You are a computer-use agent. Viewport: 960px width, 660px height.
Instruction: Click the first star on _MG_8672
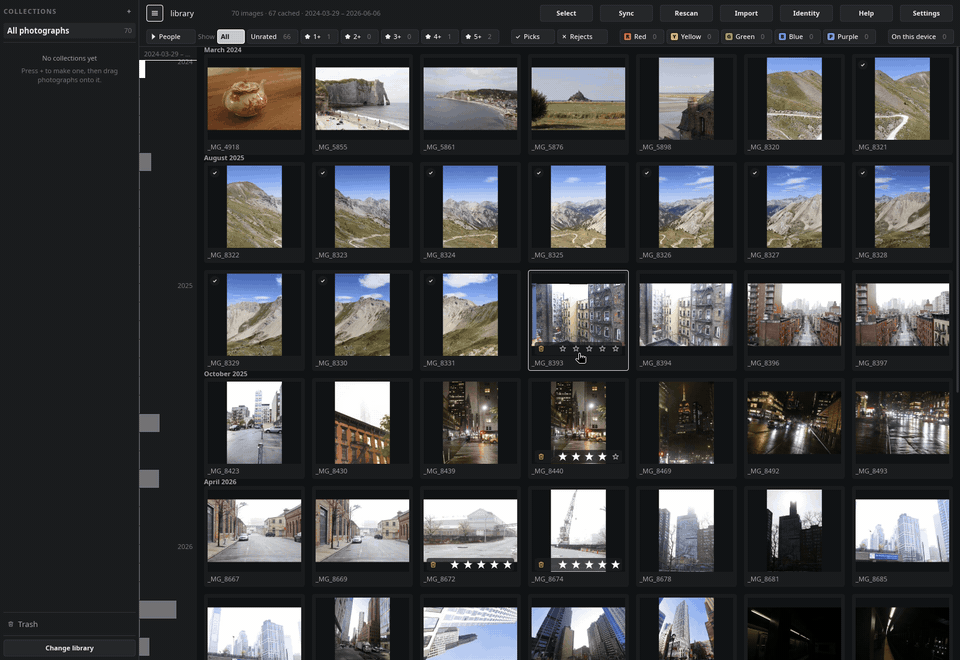454,564
